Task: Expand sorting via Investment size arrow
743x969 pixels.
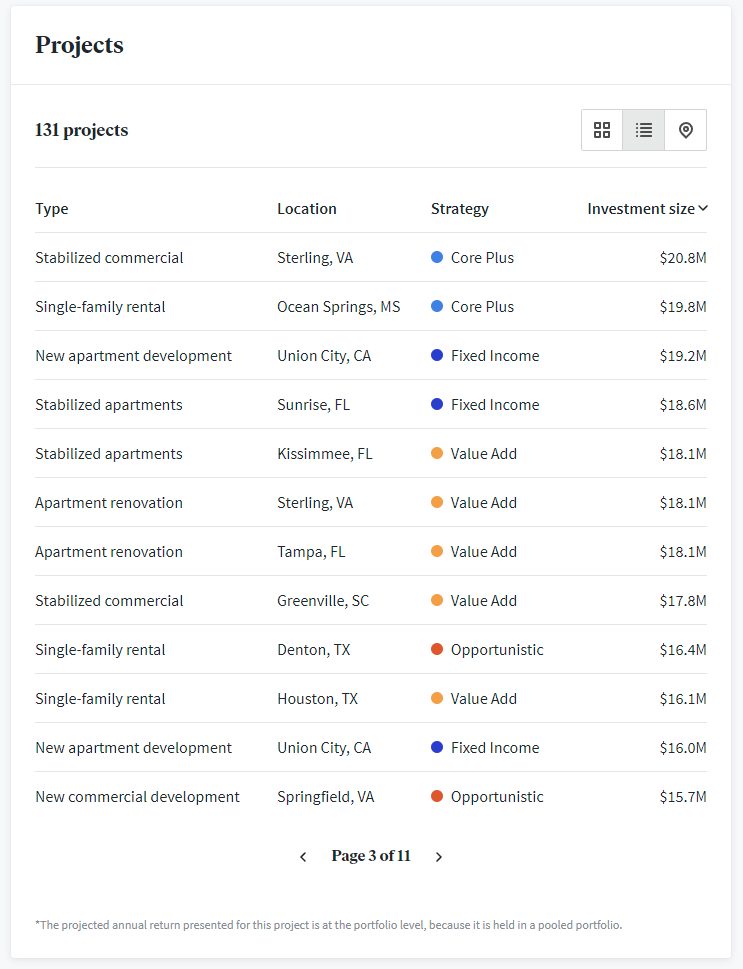Action: [x=704, y=208]
